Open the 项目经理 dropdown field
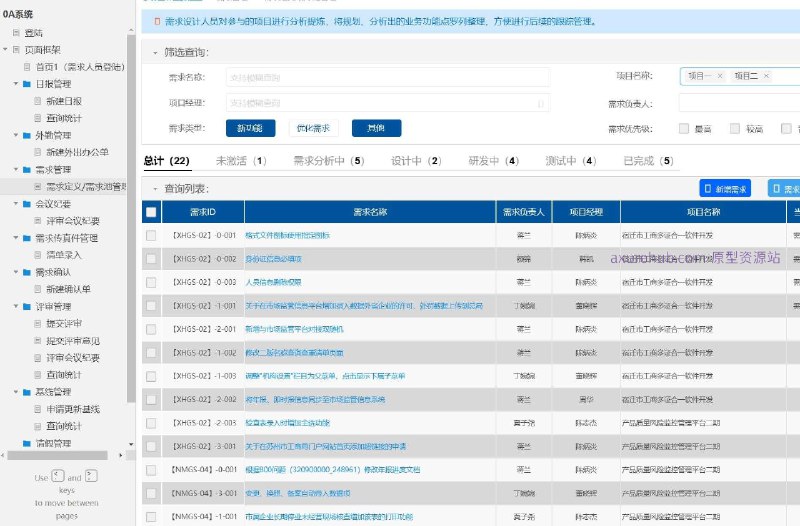The image size is (800, 526). pos(388,103)
